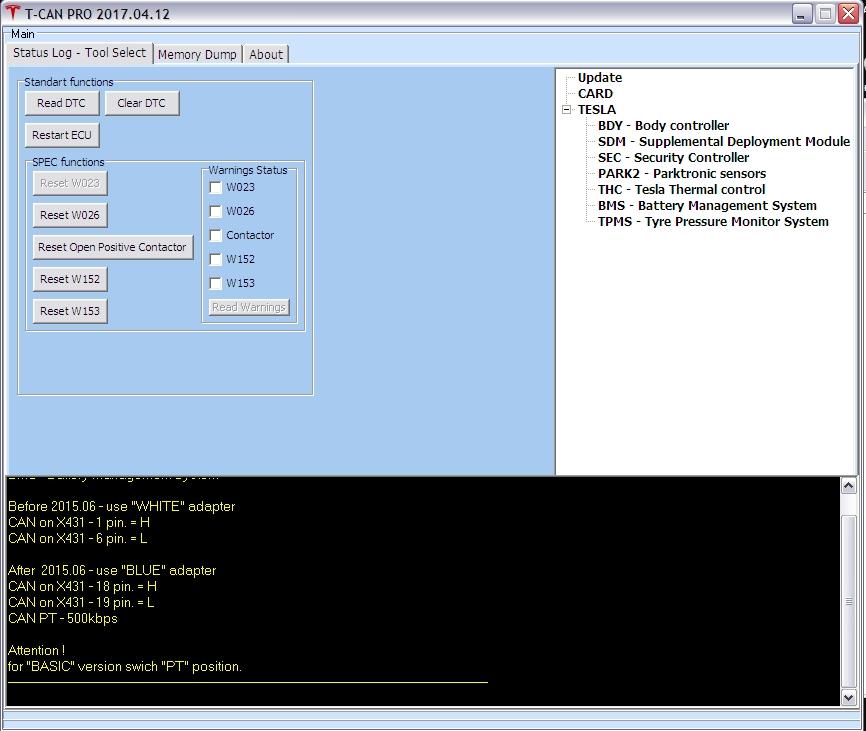
Task: Click the Reset W152 button
Action: coord(70,279)
